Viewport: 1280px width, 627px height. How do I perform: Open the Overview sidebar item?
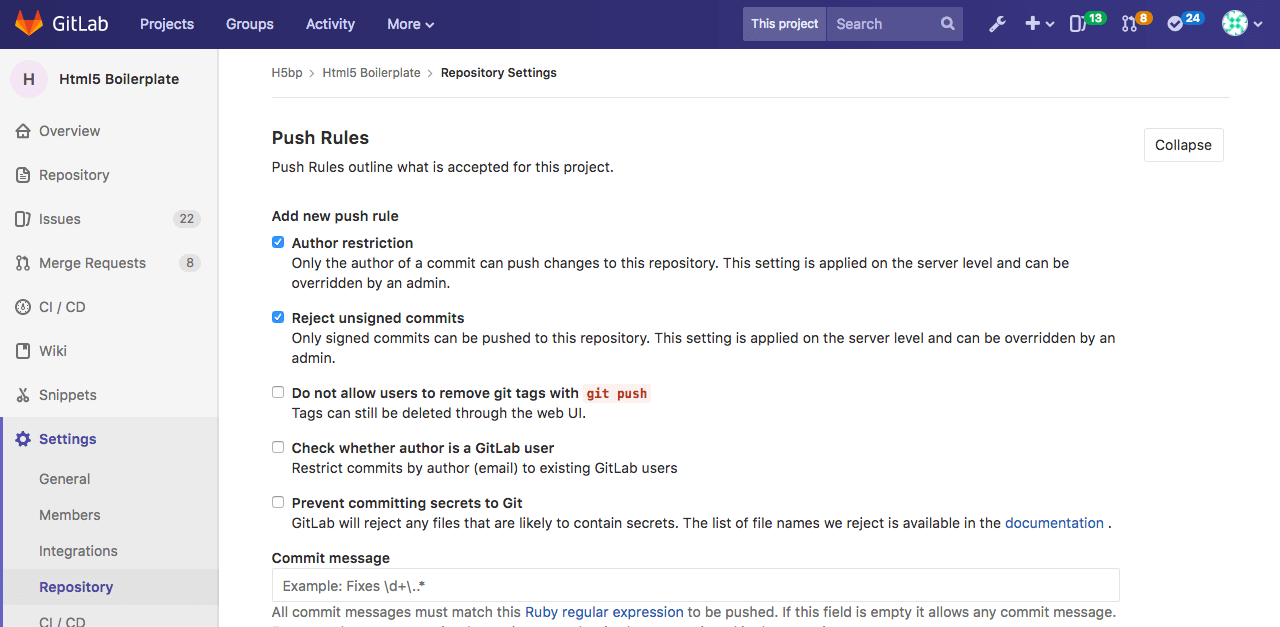69,131
